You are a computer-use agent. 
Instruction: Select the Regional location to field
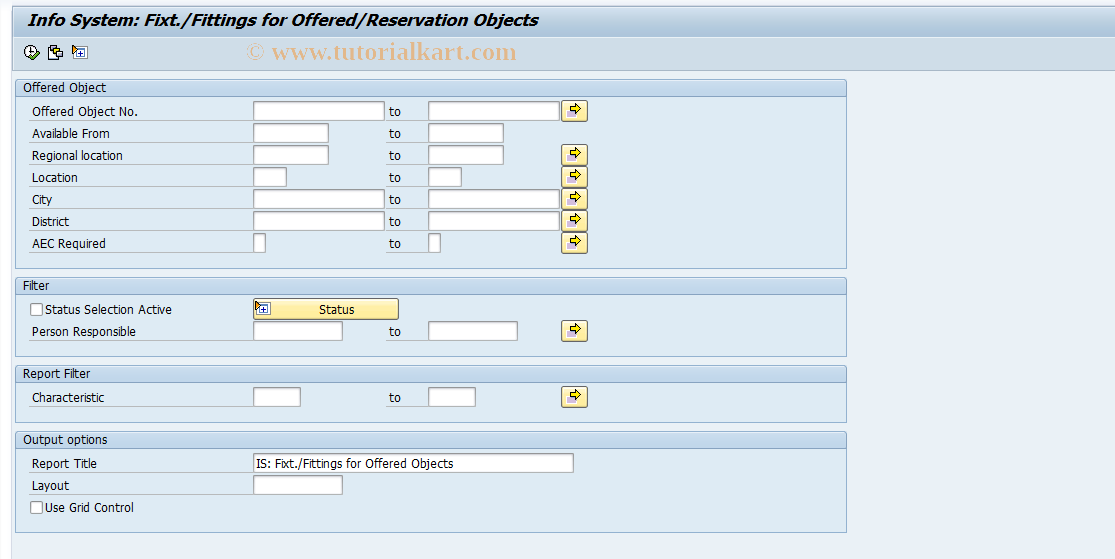pyautogui.click(x=466, y=155)
